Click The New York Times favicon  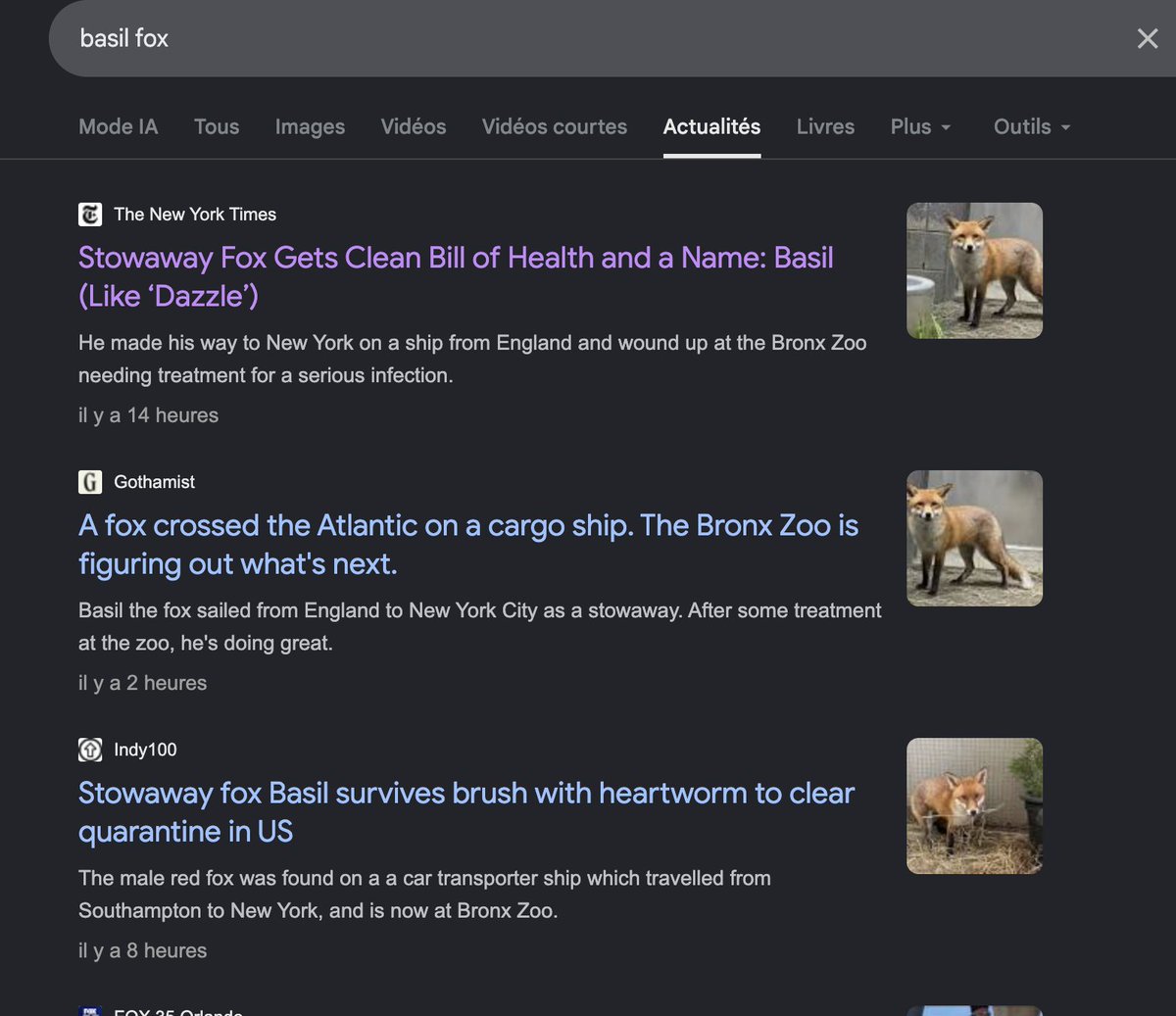(x=90, y=214)
